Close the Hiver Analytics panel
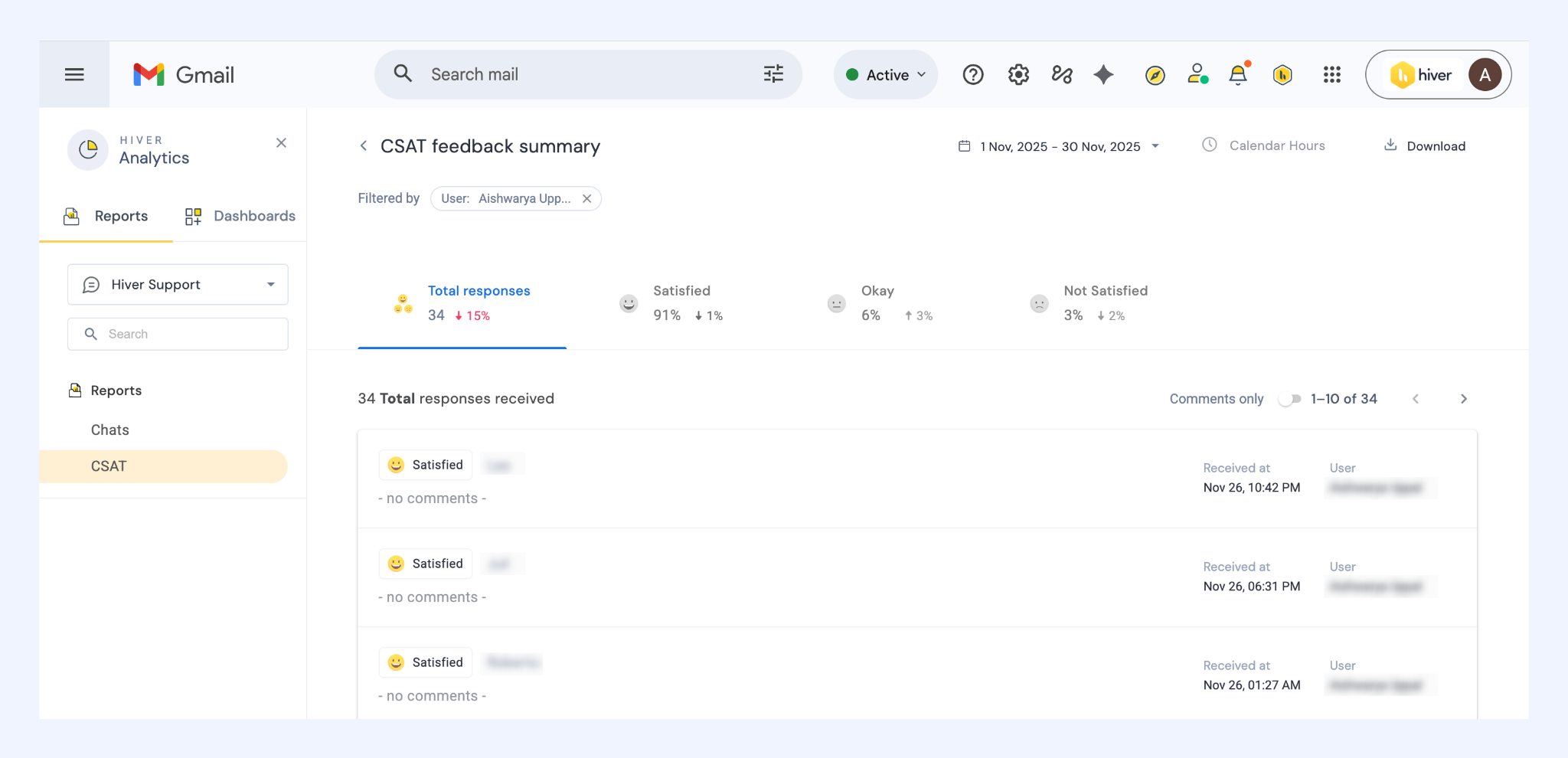 tap(281, 142)
